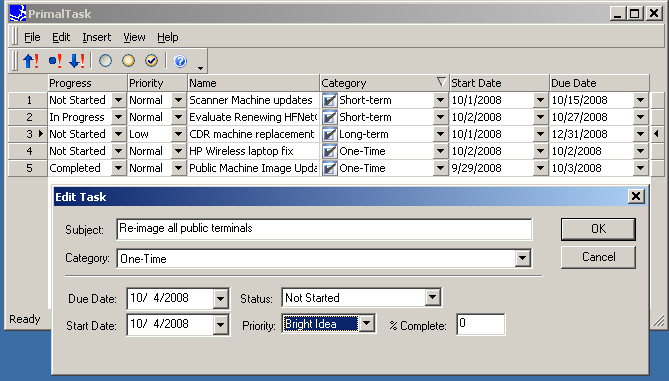Click category icon for CDR machine replacement row
Viewport: 669px width, 381px height.
329,134
